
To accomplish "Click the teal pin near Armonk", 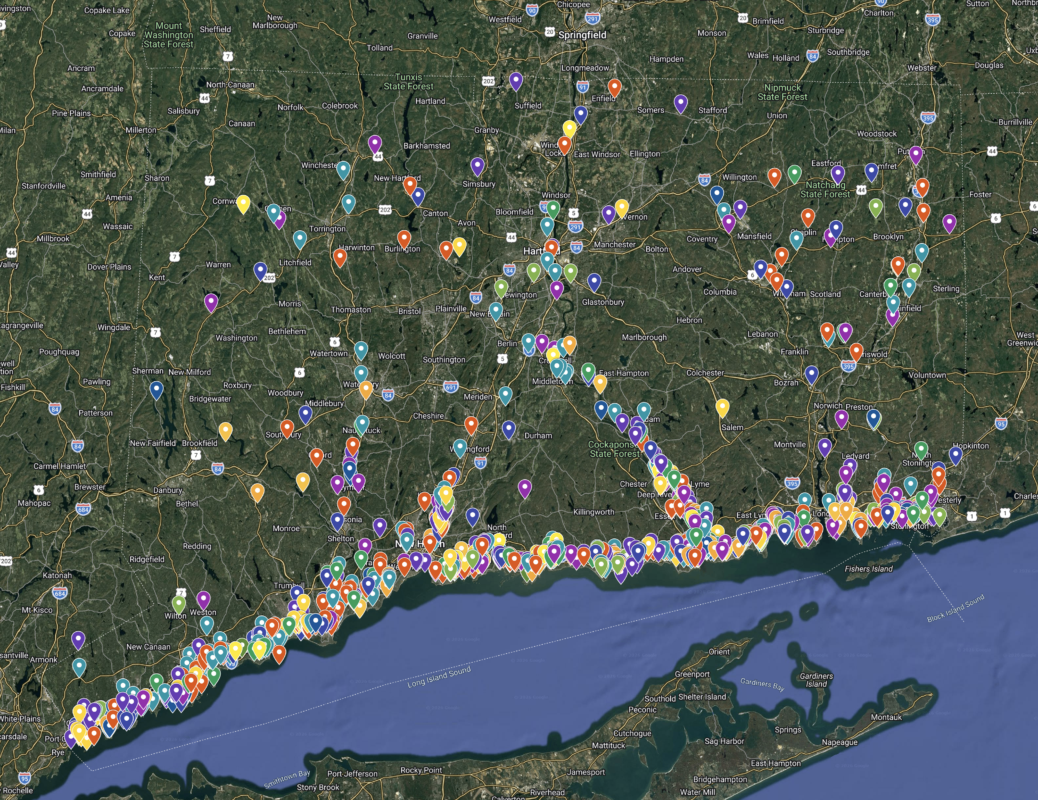I will pyautogui.click(x=79, y=666).
